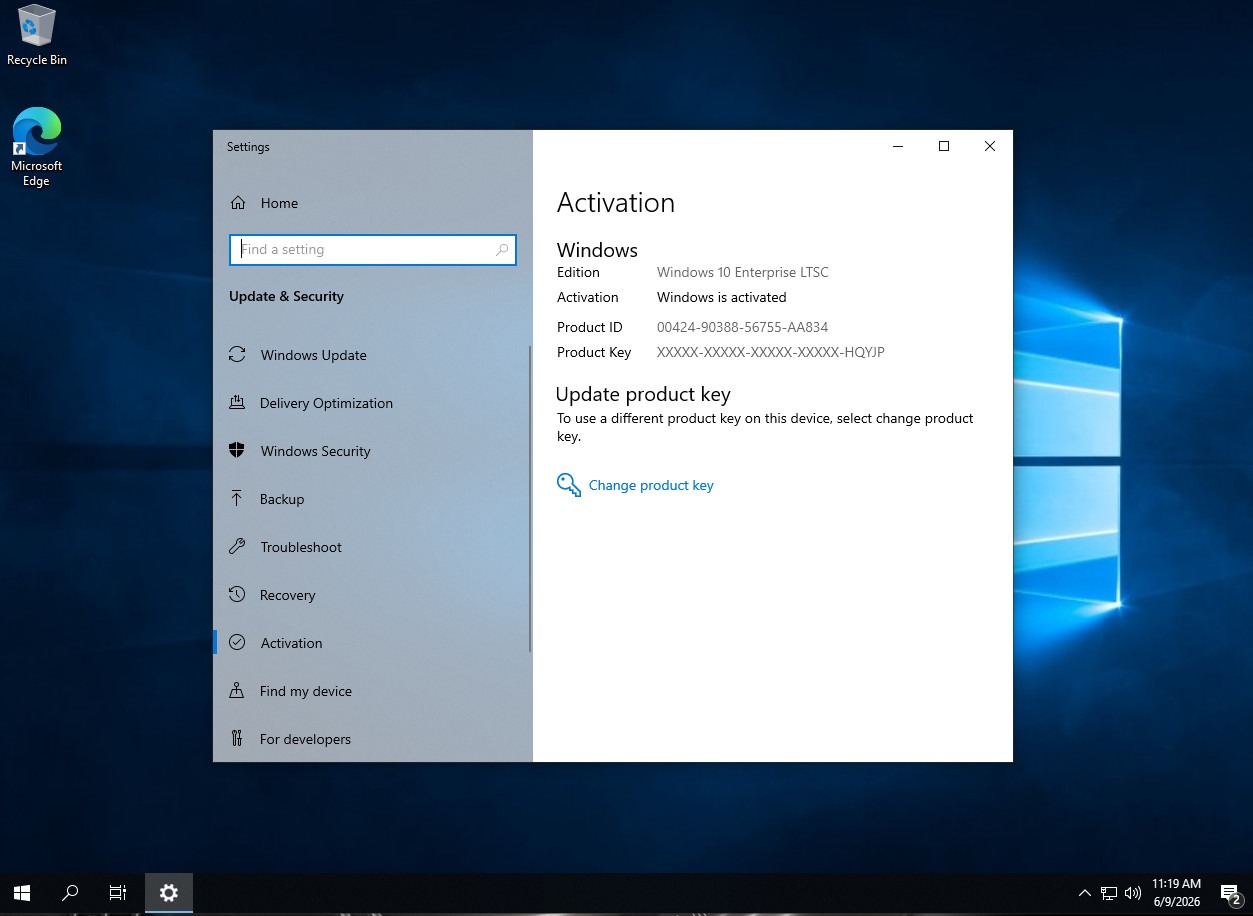Screen dimensions: 1253x916
Task: Click the 'Update & Security' heading
Action: pyautogui.click(x=286, y=296)
